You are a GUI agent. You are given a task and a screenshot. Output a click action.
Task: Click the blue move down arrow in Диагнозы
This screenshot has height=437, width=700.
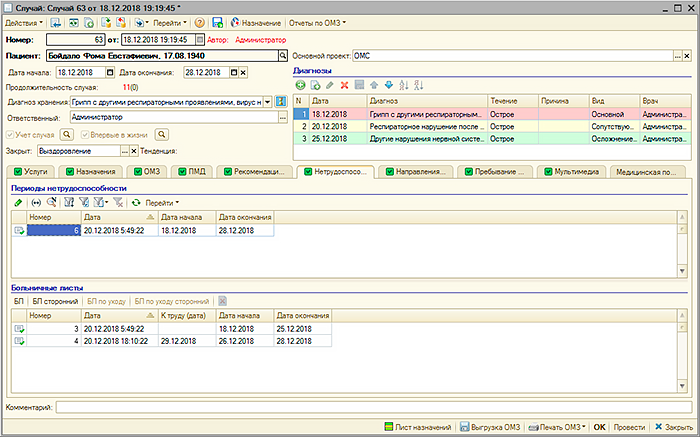[390, 86]
